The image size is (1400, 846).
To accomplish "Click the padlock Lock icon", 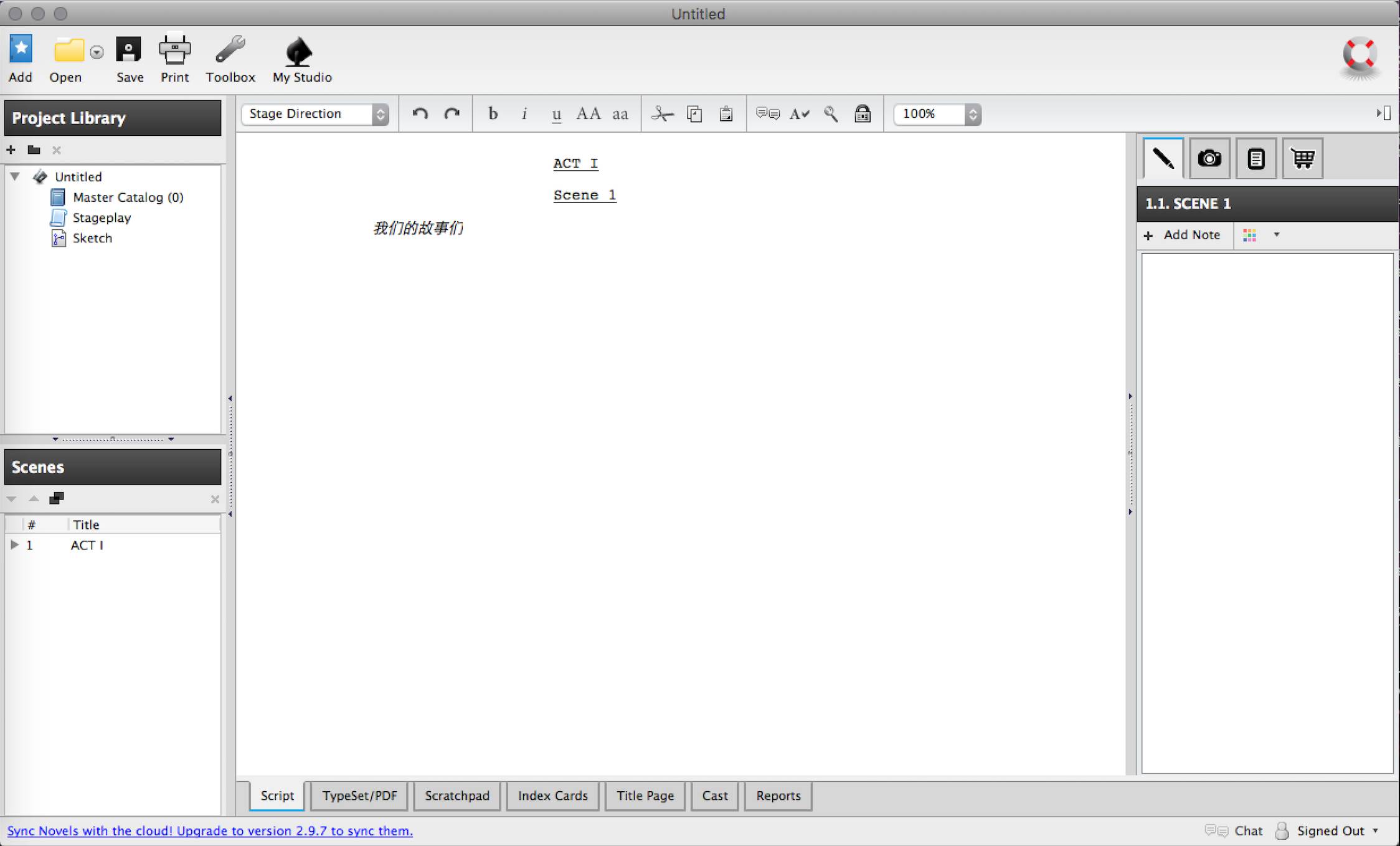I will click(x=862, y=114).
